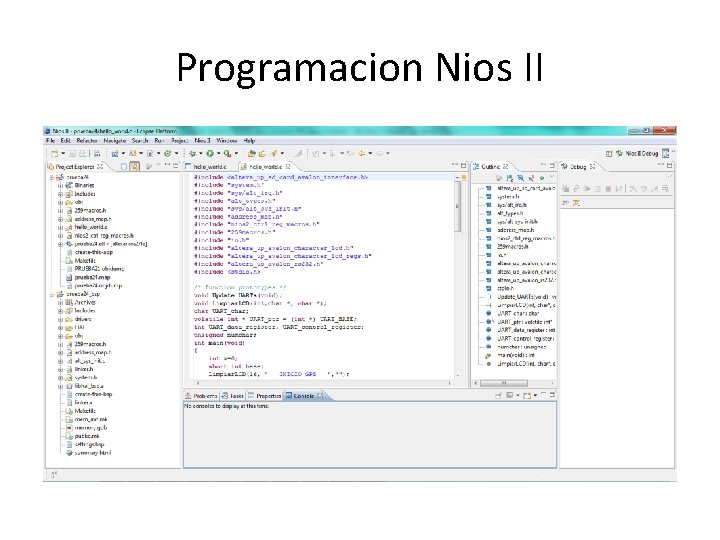This screenshot has width=720, height=540.
Task: Toggle Link with Editor in Project Explorer
Action: pyautogui.click(x=135, y=167)
